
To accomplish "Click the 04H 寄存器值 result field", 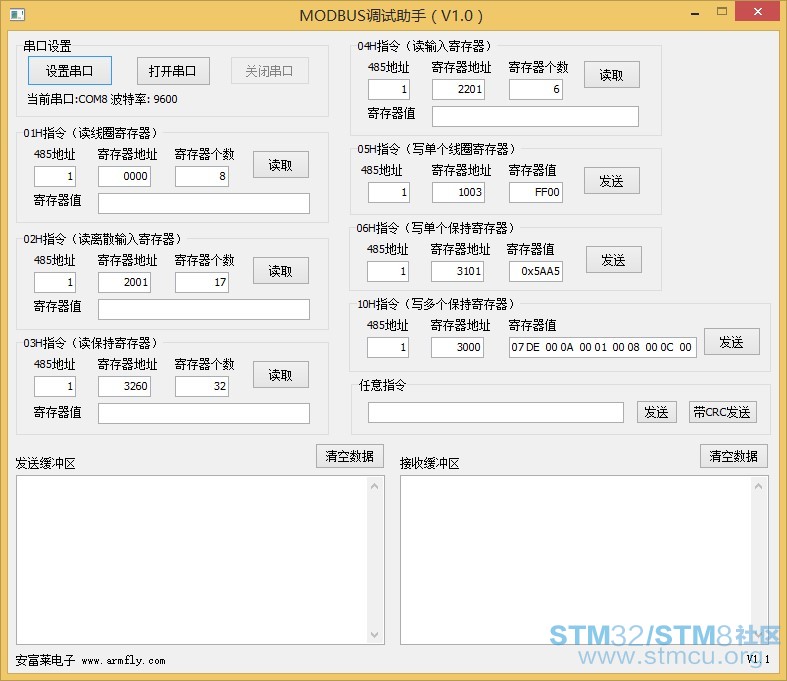I will pyautogui.click(x=536, y=116).
